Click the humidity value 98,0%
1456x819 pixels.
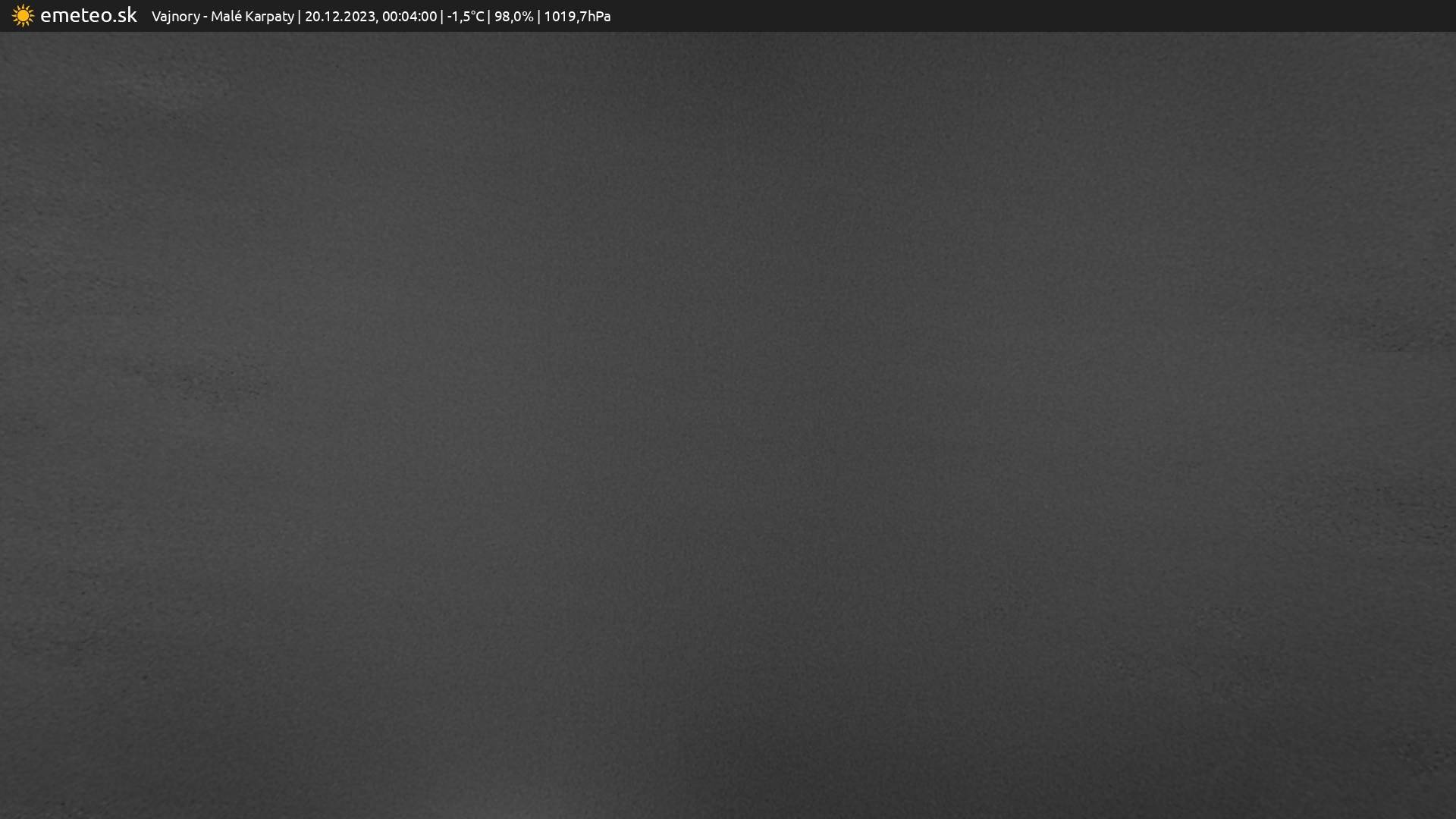click(513, 17)
